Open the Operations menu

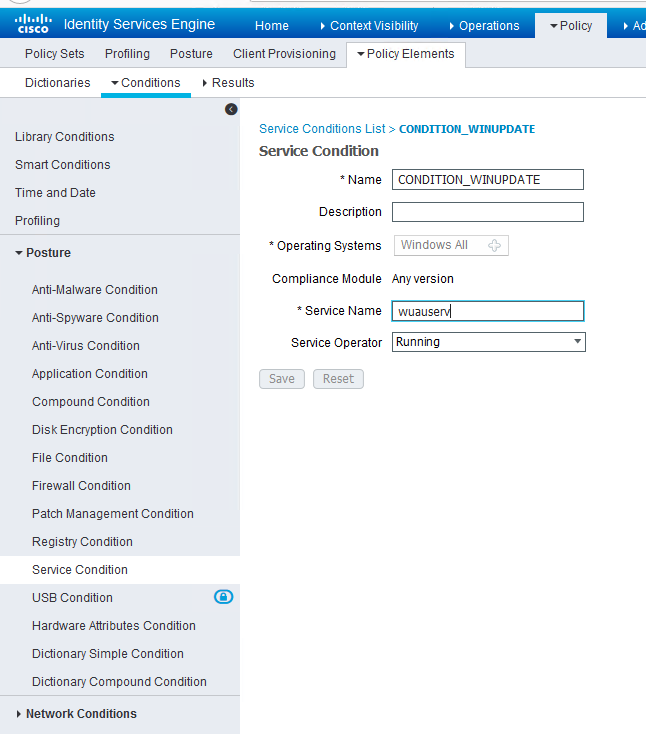click(x=484, y=26)
